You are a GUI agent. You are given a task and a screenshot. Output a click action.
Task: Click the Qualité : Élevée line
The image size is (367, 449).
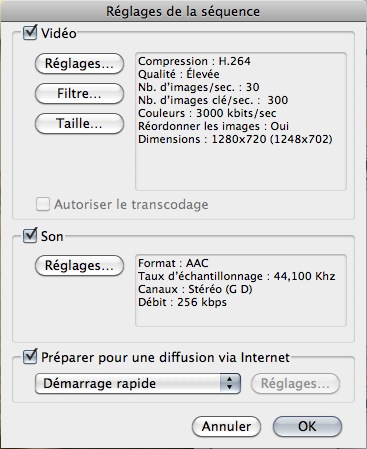pyautogui.click(x=179, y=74)
